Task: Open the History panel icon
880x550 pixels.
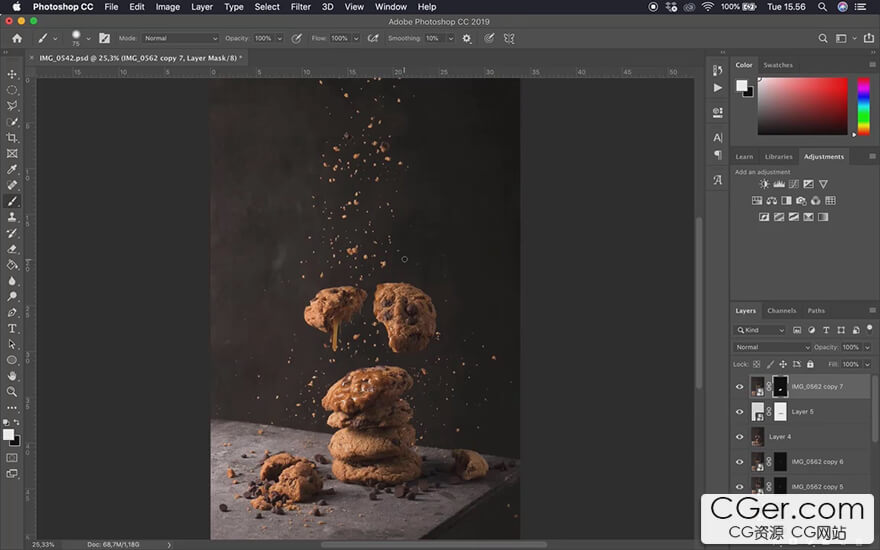Action: tap(718, 70)
